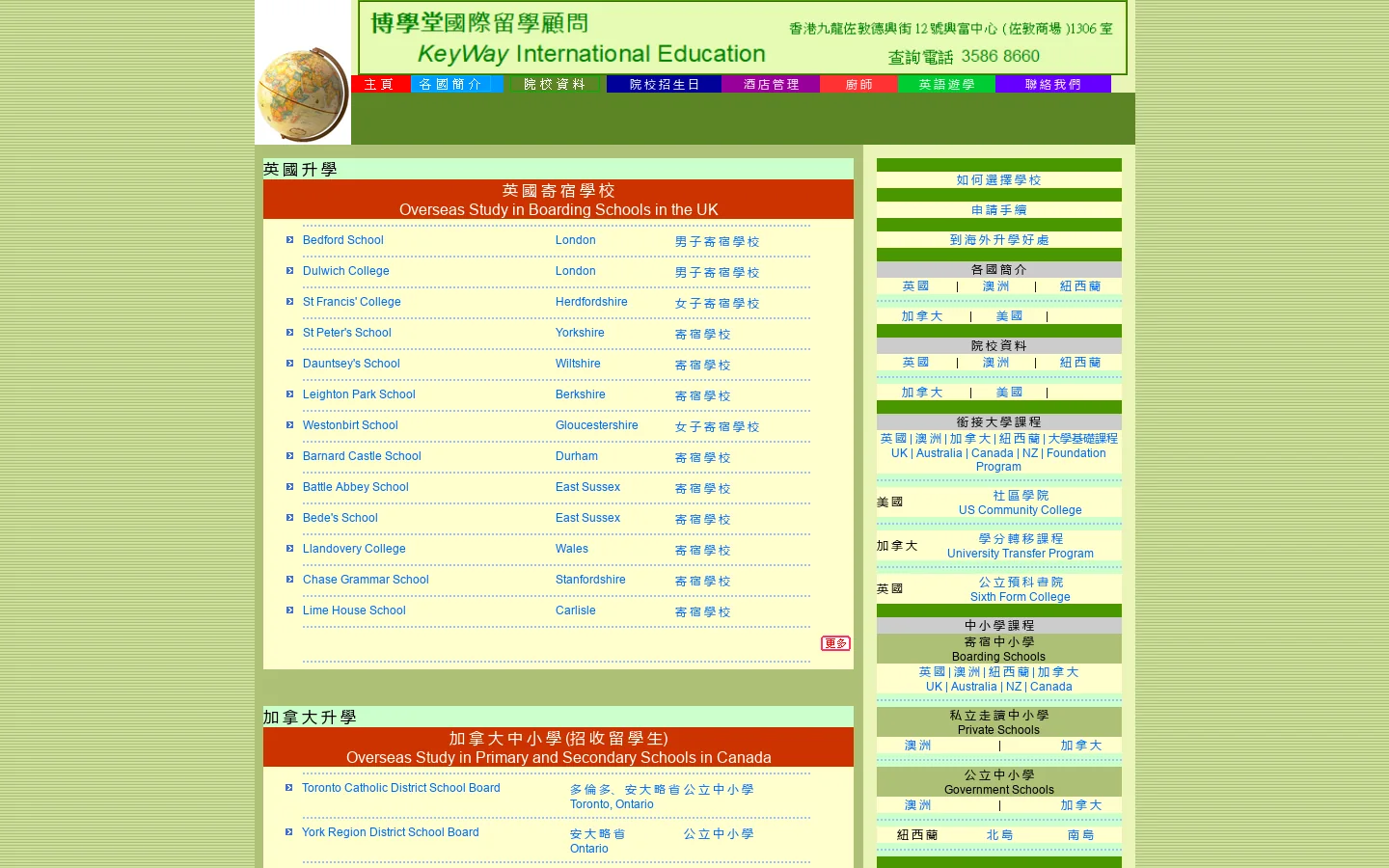
Task: Click the Herdfordshire location link
Action: coord(591,302)
